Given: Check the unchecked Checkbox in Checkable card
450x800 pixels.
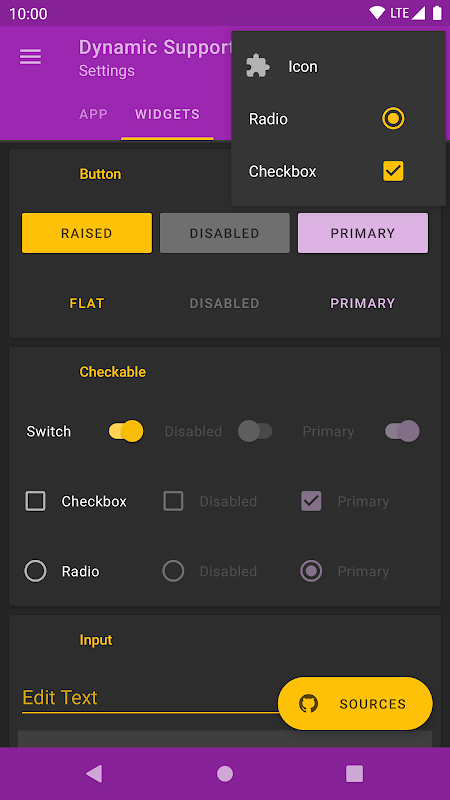Looking at the screenshot, I should click(35, 501).
